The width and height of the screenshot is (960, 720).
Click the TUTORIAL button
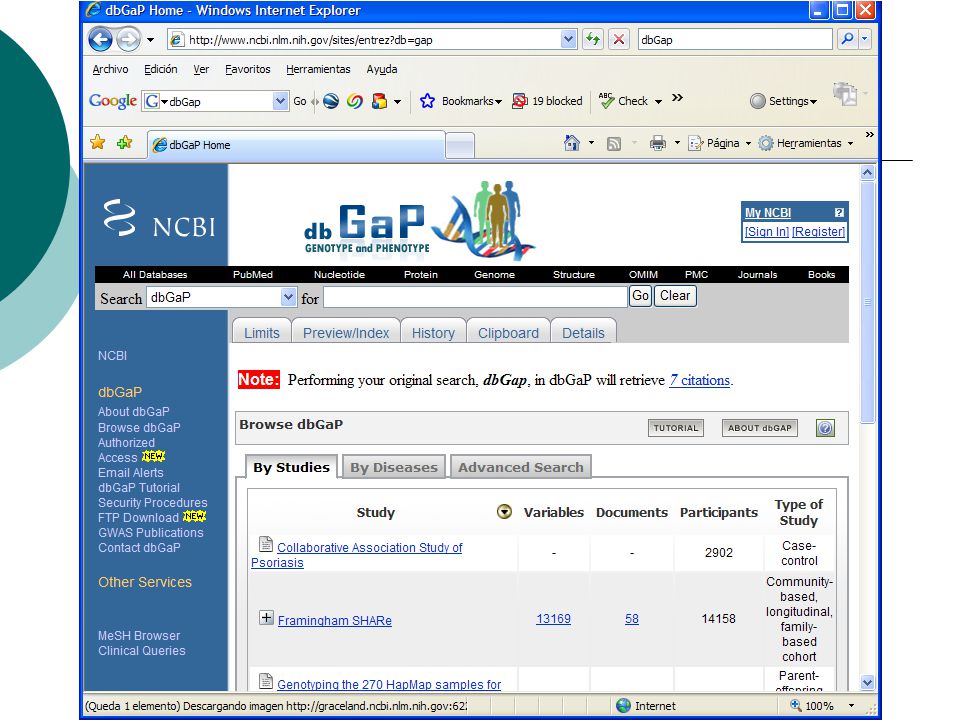675,428
